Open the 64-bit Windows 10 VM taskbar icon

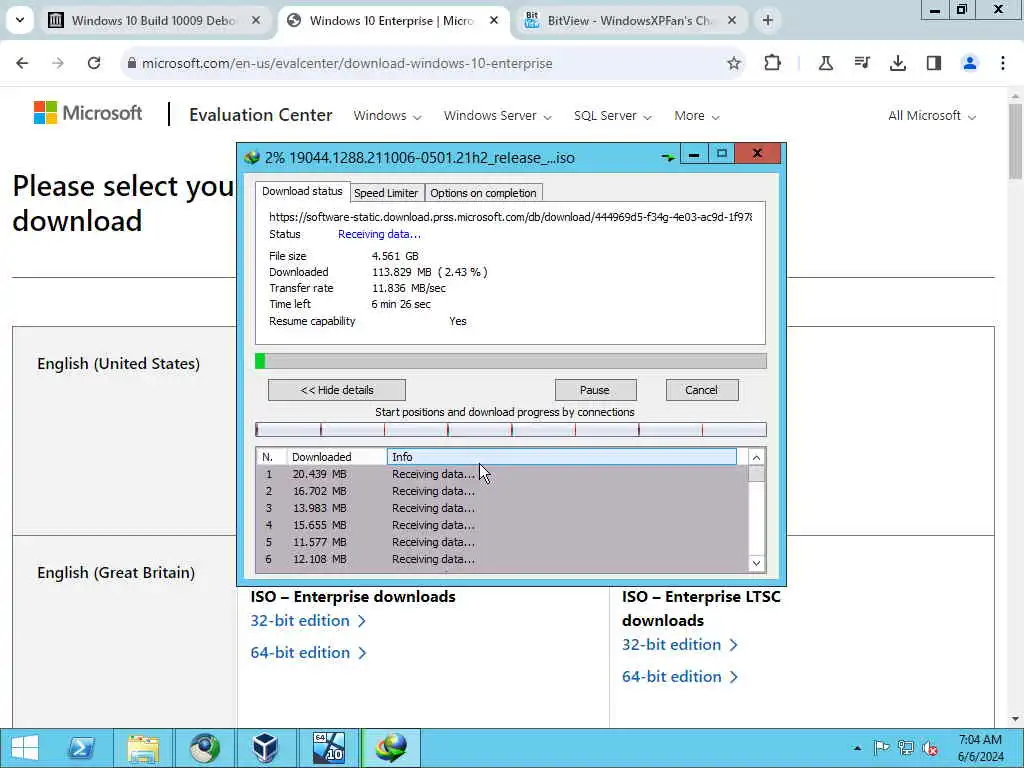click(328, 748)
